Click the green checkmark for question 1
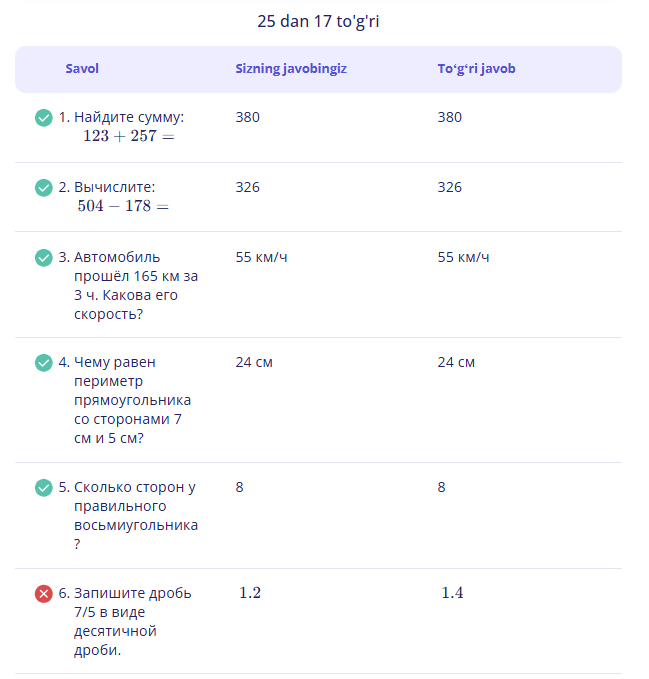Image resolution: width=649 pixels, height=679 pixels. pyautogui.click(x=44, y=118)
